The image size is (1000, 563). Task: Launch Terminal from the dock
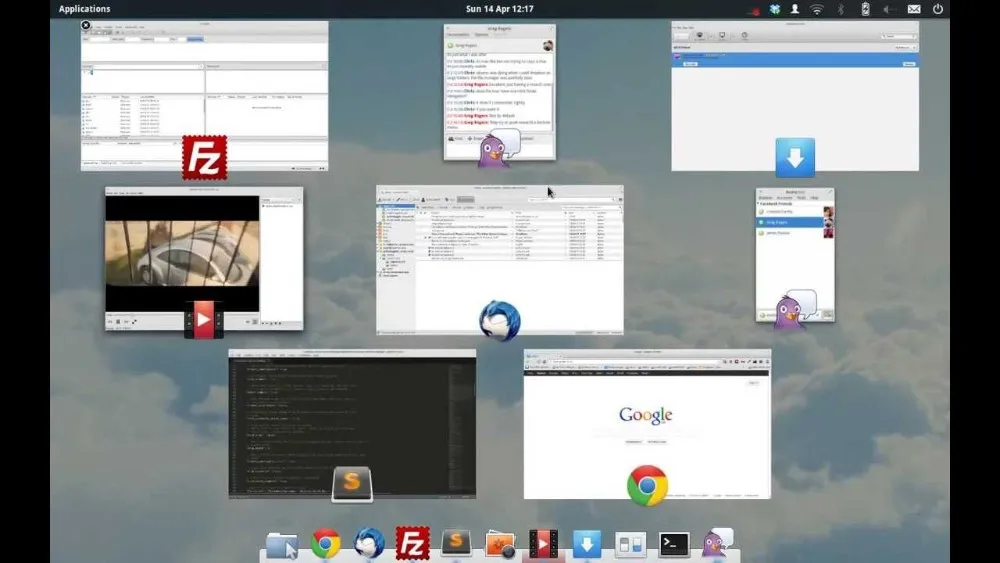(674, 545)
